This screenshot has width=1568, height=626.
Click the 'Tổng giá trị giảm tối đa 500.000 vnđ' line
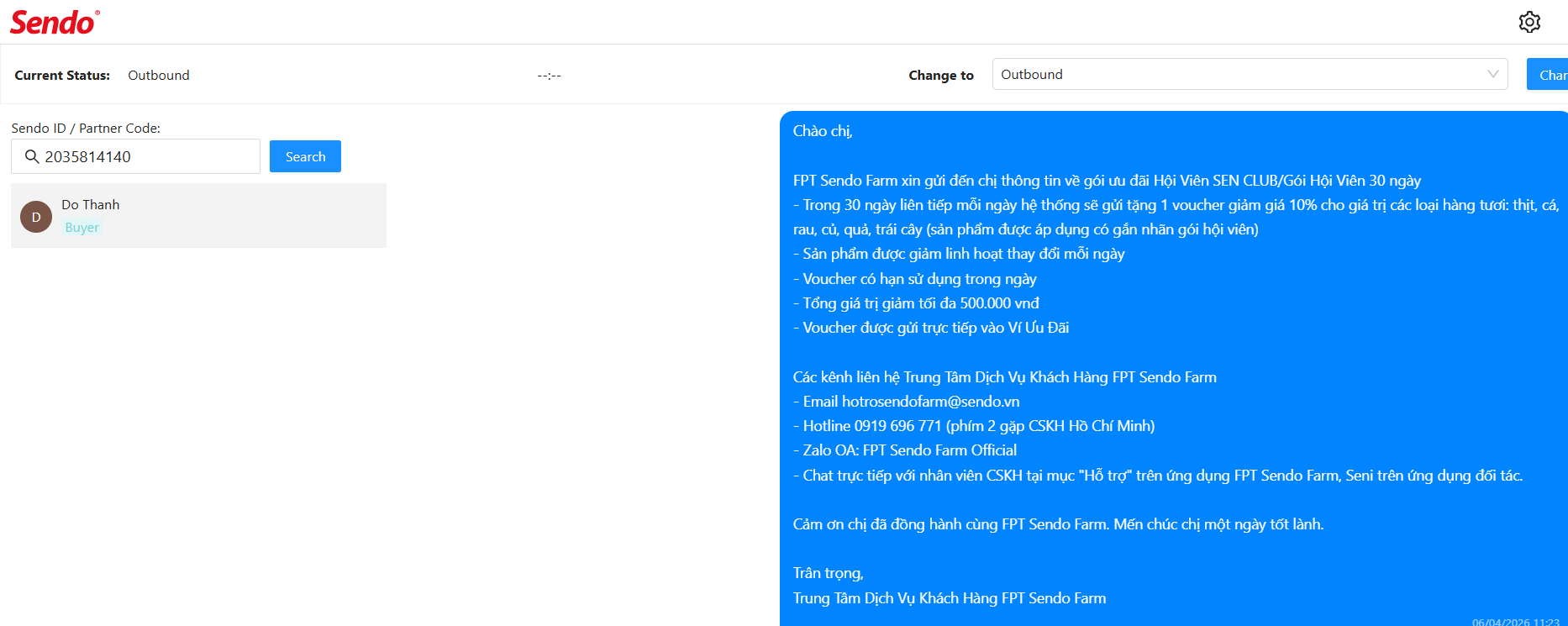pos(916,303)
